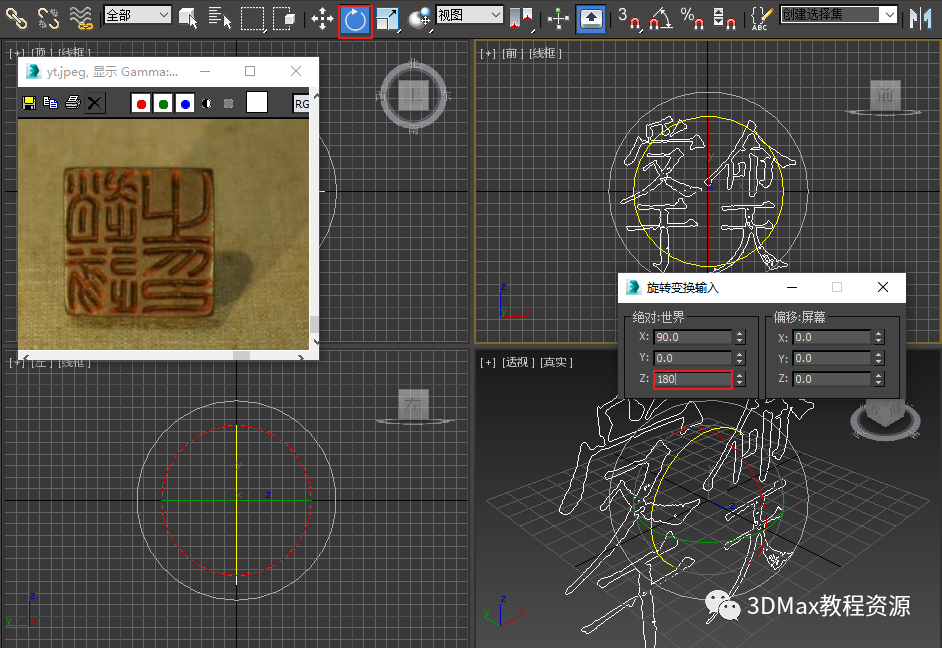The height and width of the screenshot is (648, 942).
Task: Toggle Keyboard Shortcut Override button
Action: tap(591, 19)
